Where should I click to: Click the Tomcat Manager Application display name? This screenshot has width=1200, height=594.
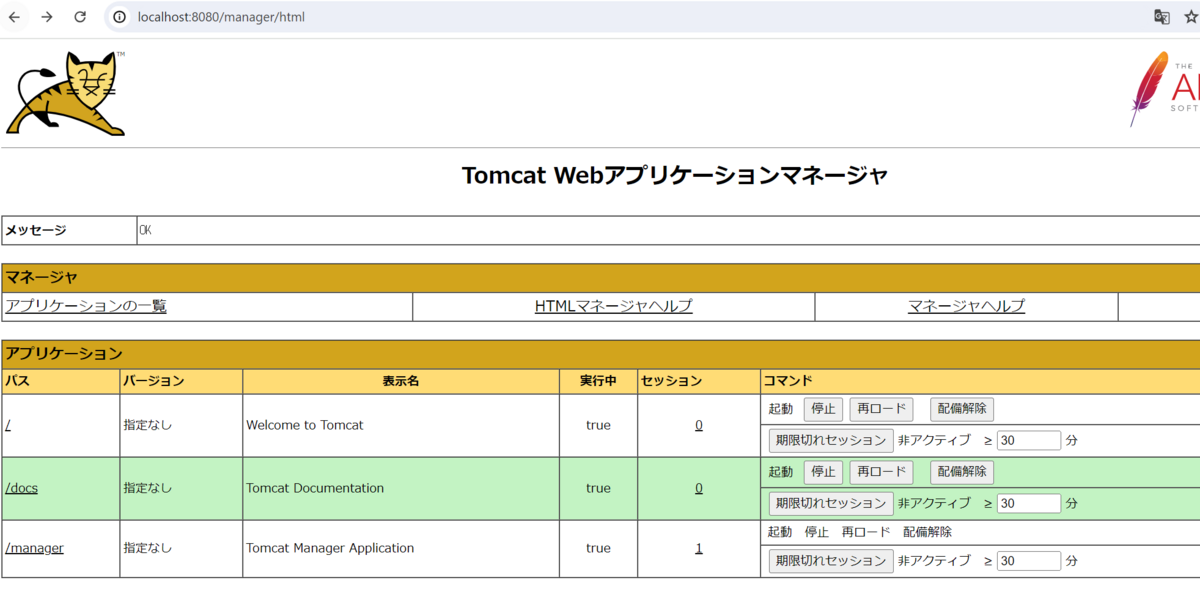click(330, 548)
